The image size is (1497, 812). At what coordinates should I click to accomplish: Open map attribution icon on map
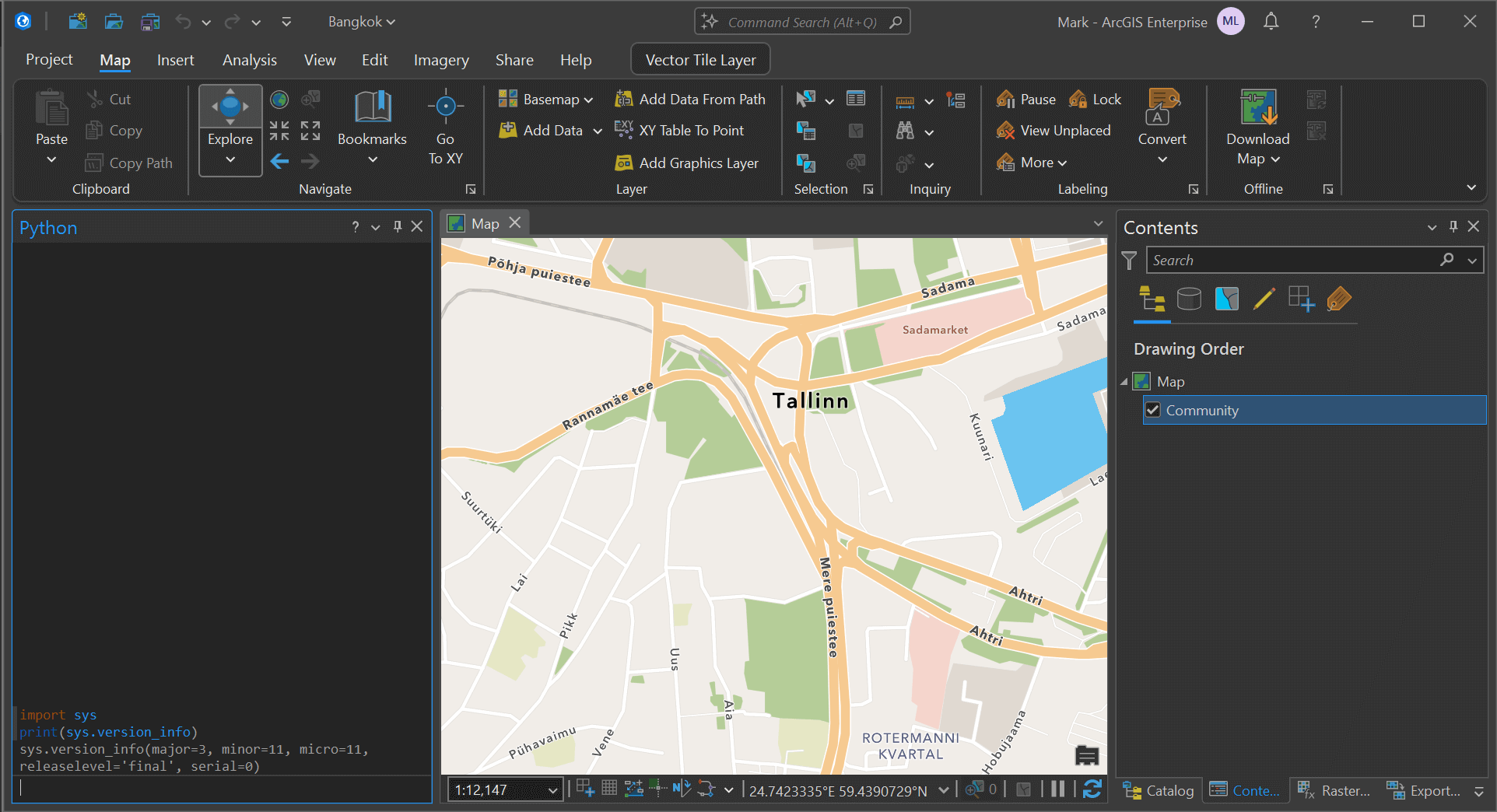(x=1087, y=754)
